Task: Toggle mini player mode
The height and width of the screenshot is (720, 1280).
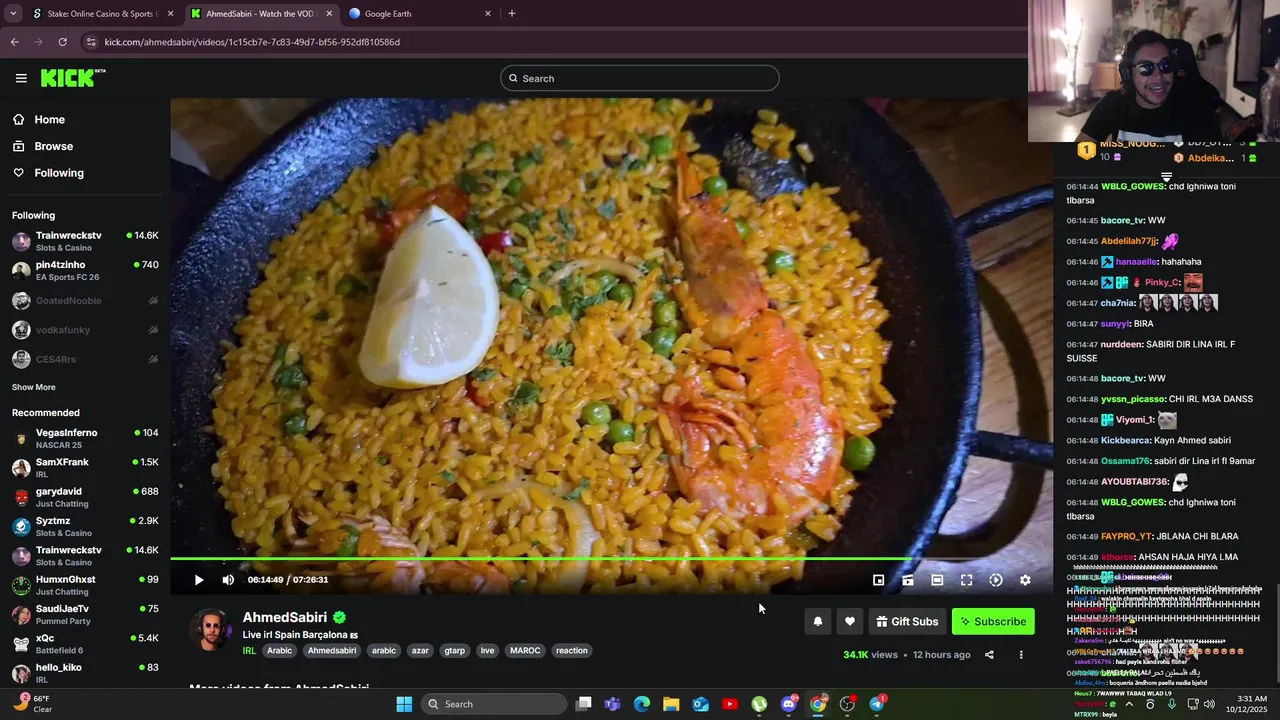Action: 878,580
